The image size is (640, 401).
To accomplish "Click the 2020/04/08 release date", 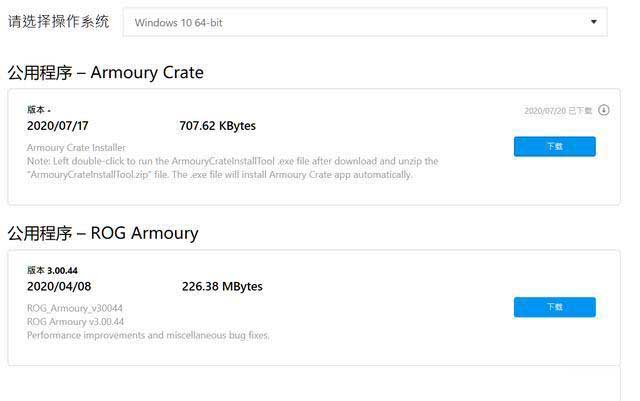I will (59, 286).
